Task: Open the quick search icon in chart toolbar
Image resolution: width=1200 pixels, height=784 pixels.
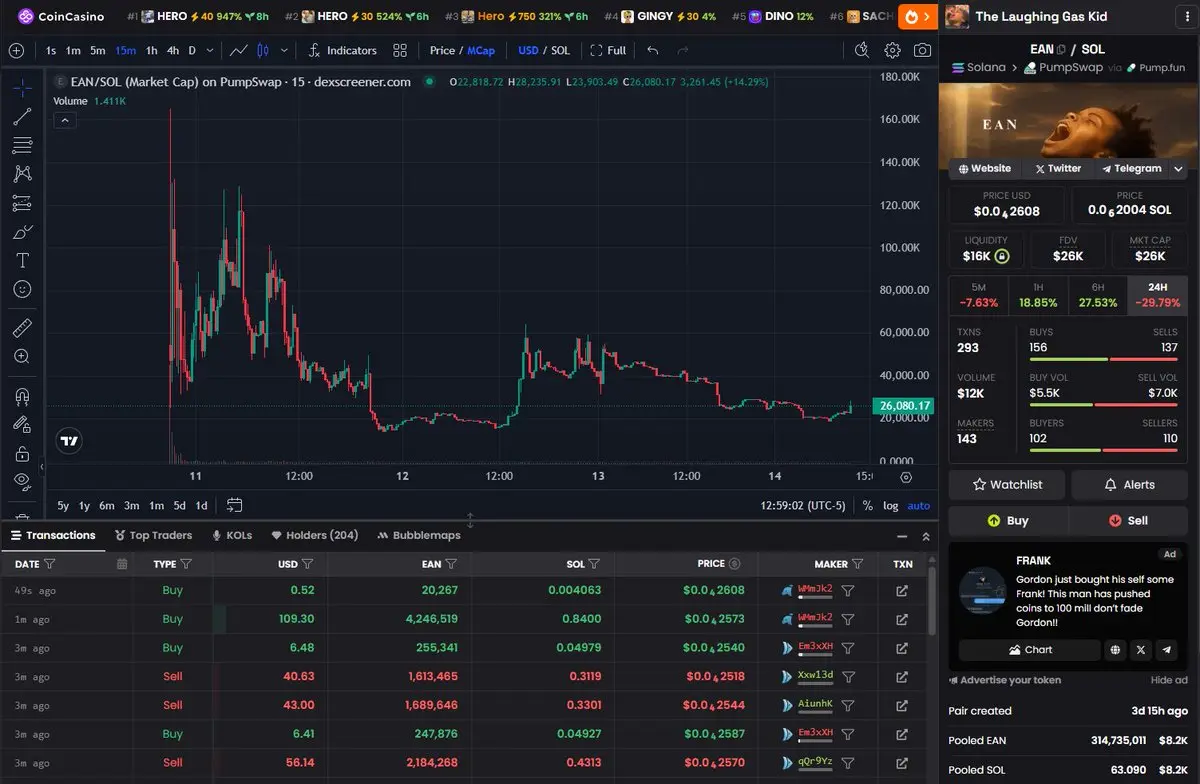Action: point(862,50)
